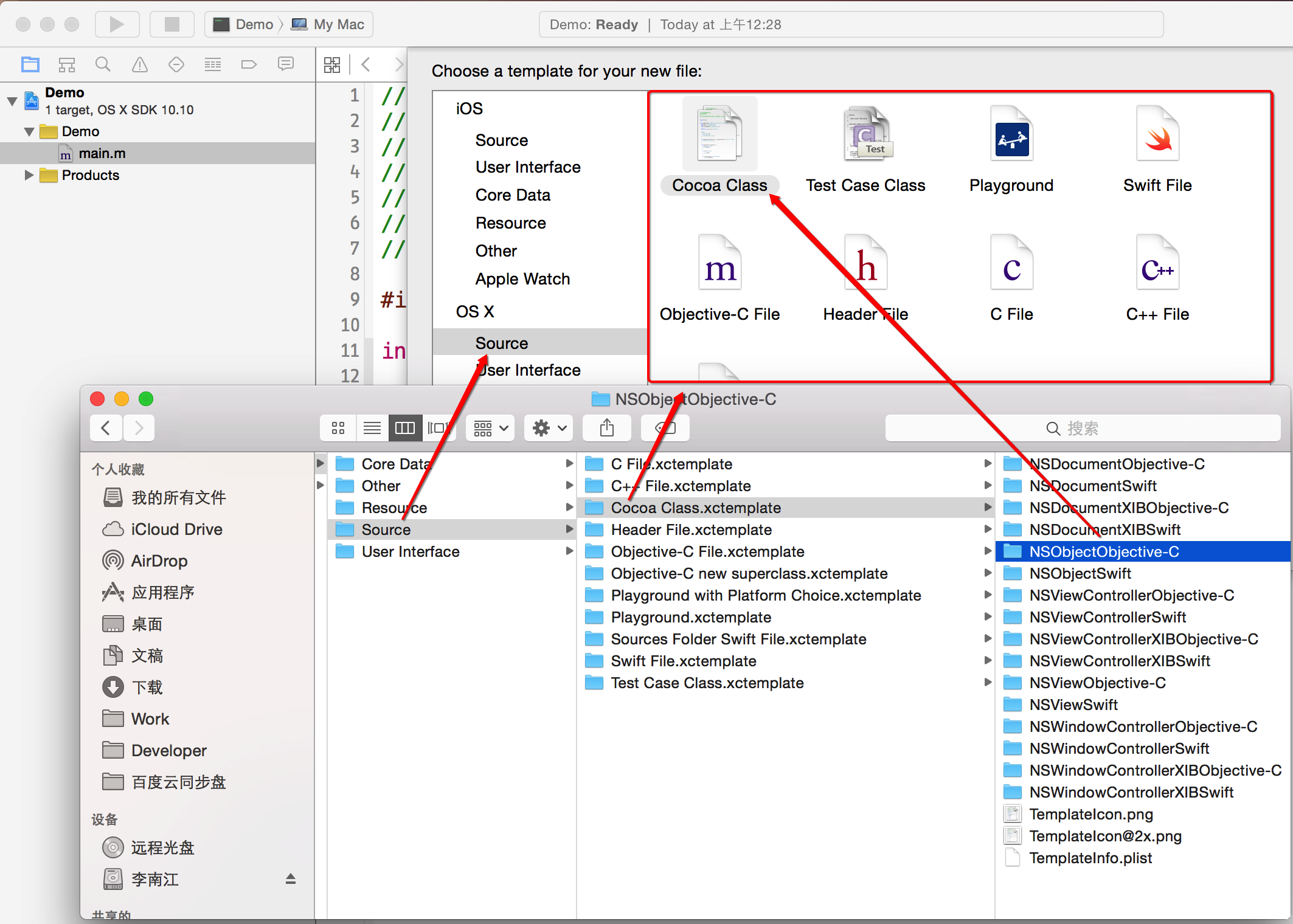
Task: Select NSObjectObjective-C folder
Action: (1143, 551)
